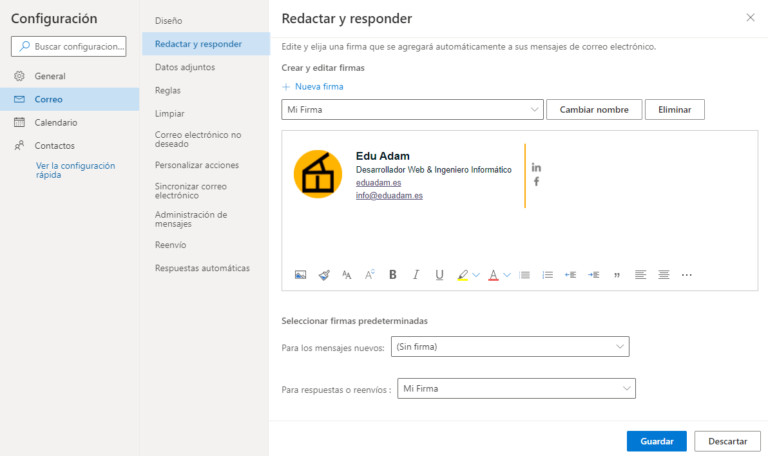The image size is (768, 456).
Task: Toggle bold formatting in the signature
Action: [392, 275]
